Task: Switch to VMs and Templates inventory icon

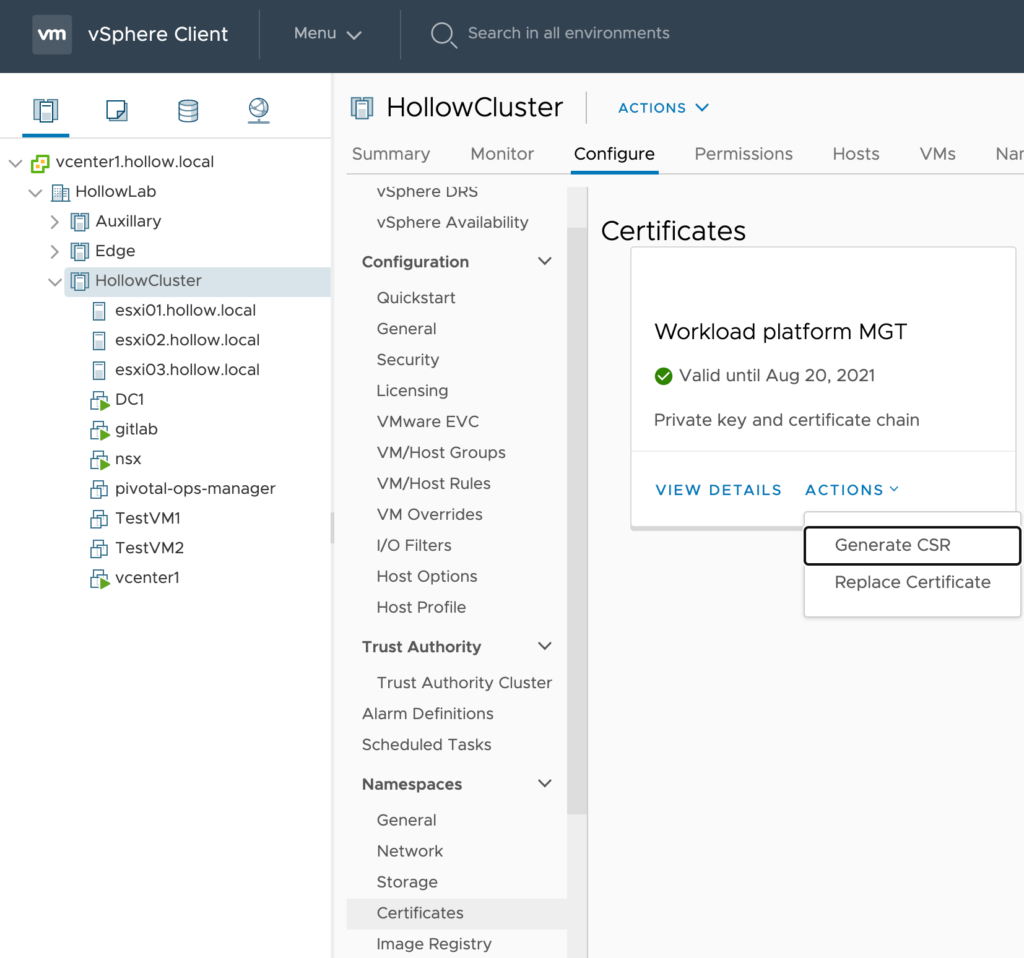Action: point(117,110)
